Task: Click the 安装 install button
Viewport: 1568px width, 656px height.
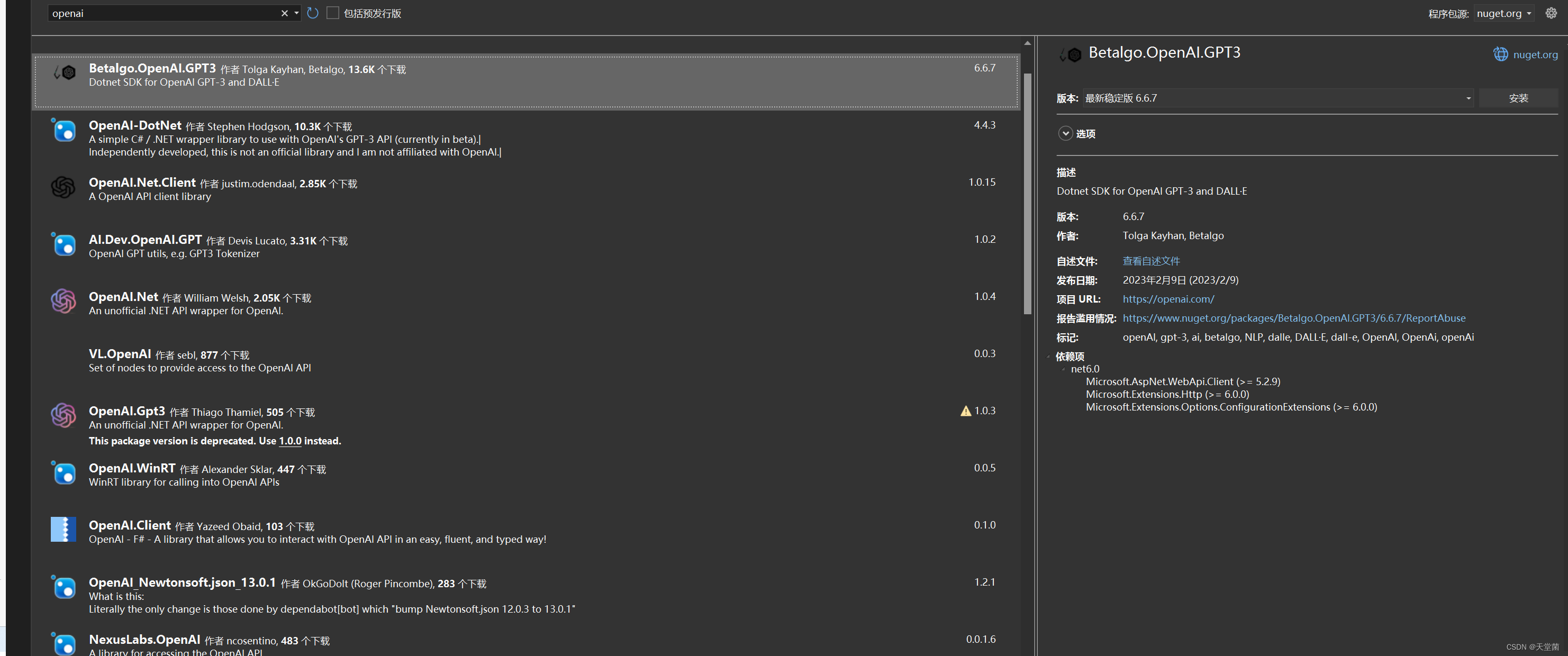Action: (x=1518, y=98)
